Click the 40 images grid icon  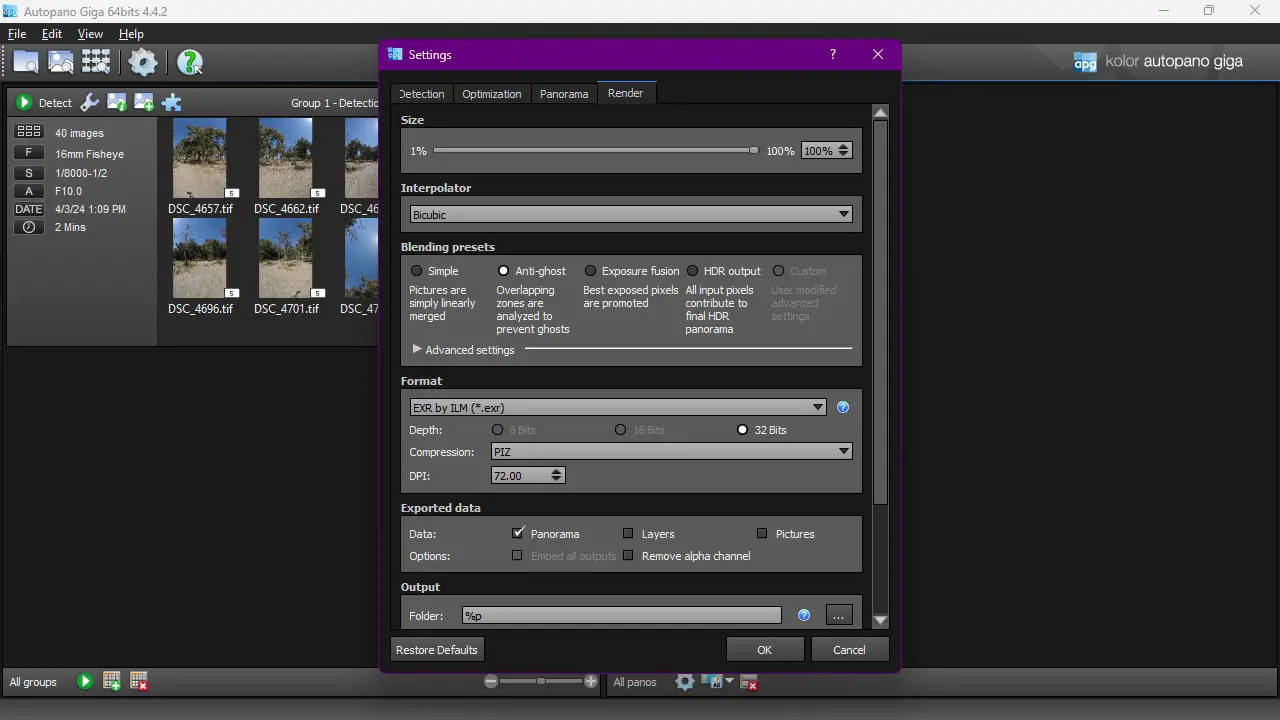pos(29,132)
